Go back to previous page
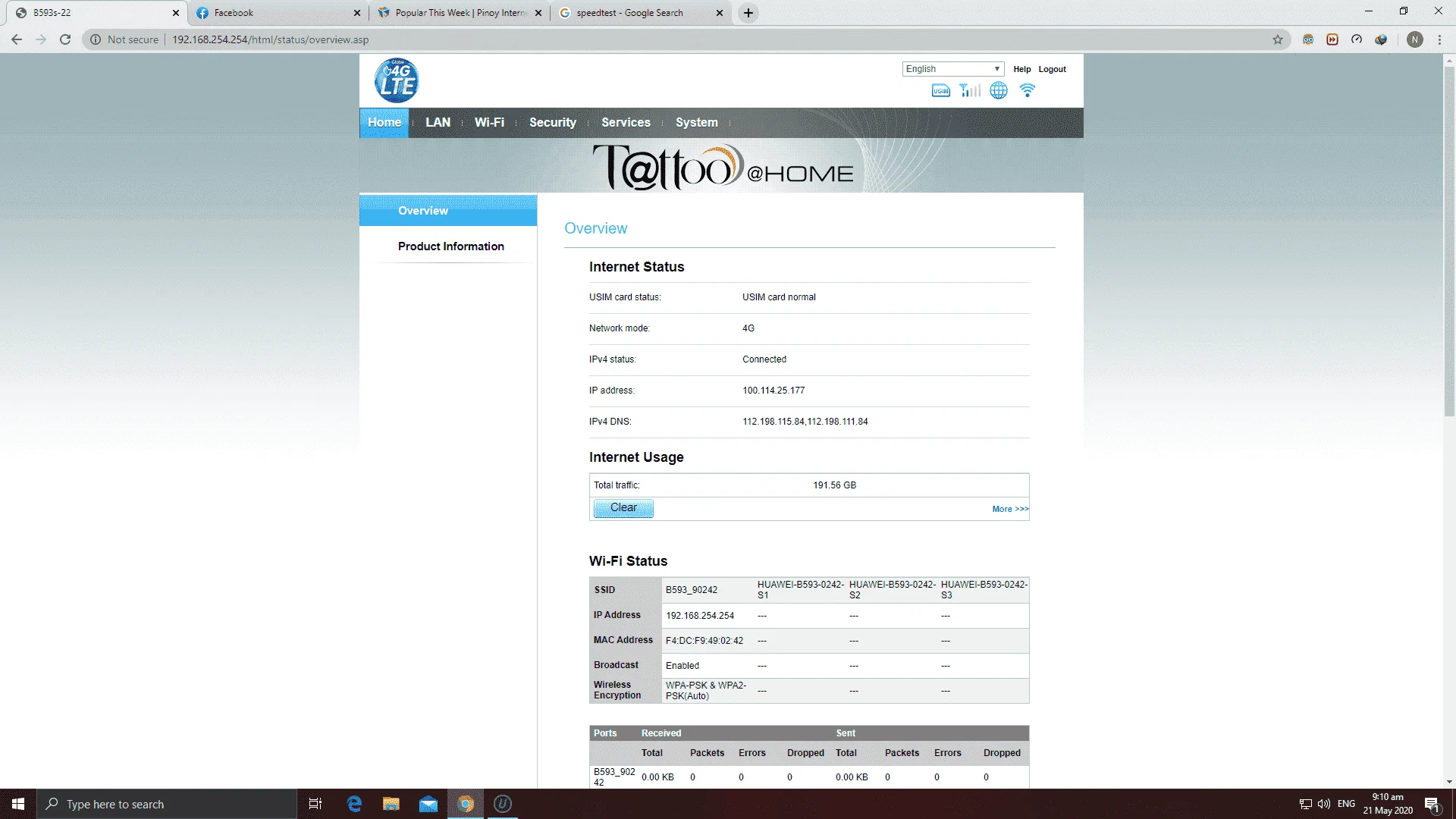The image size is (1456, 819). click(x=17, y=39)
